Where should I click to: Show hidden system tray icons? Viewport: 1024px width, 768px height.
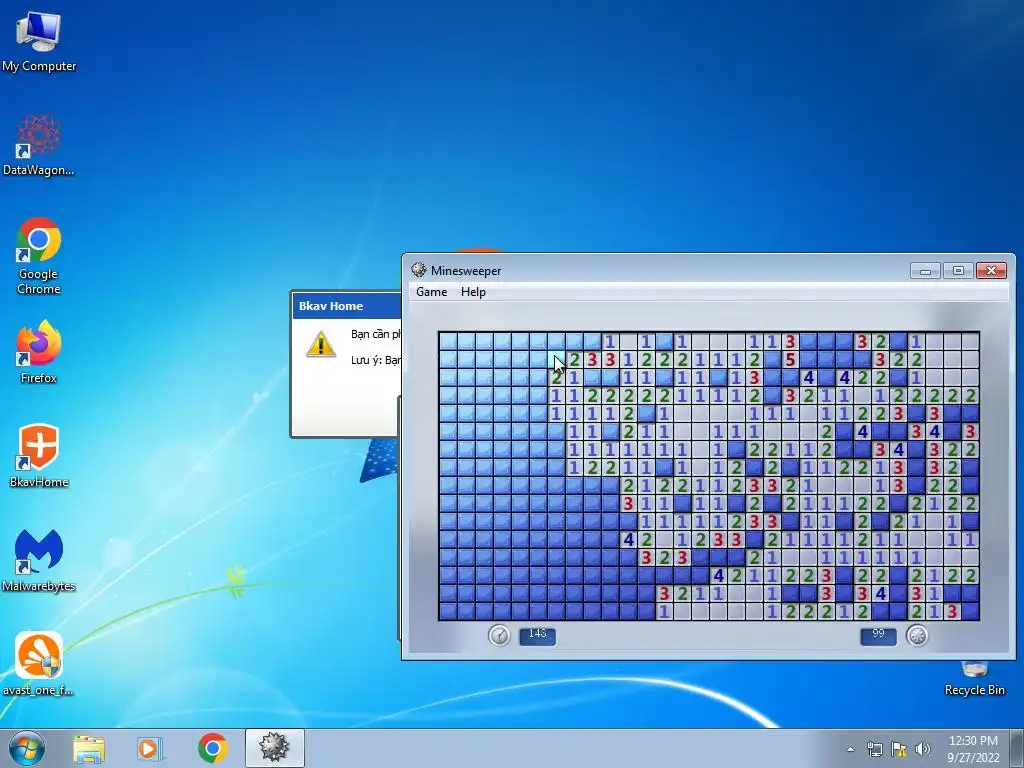(x=850, y=749)
